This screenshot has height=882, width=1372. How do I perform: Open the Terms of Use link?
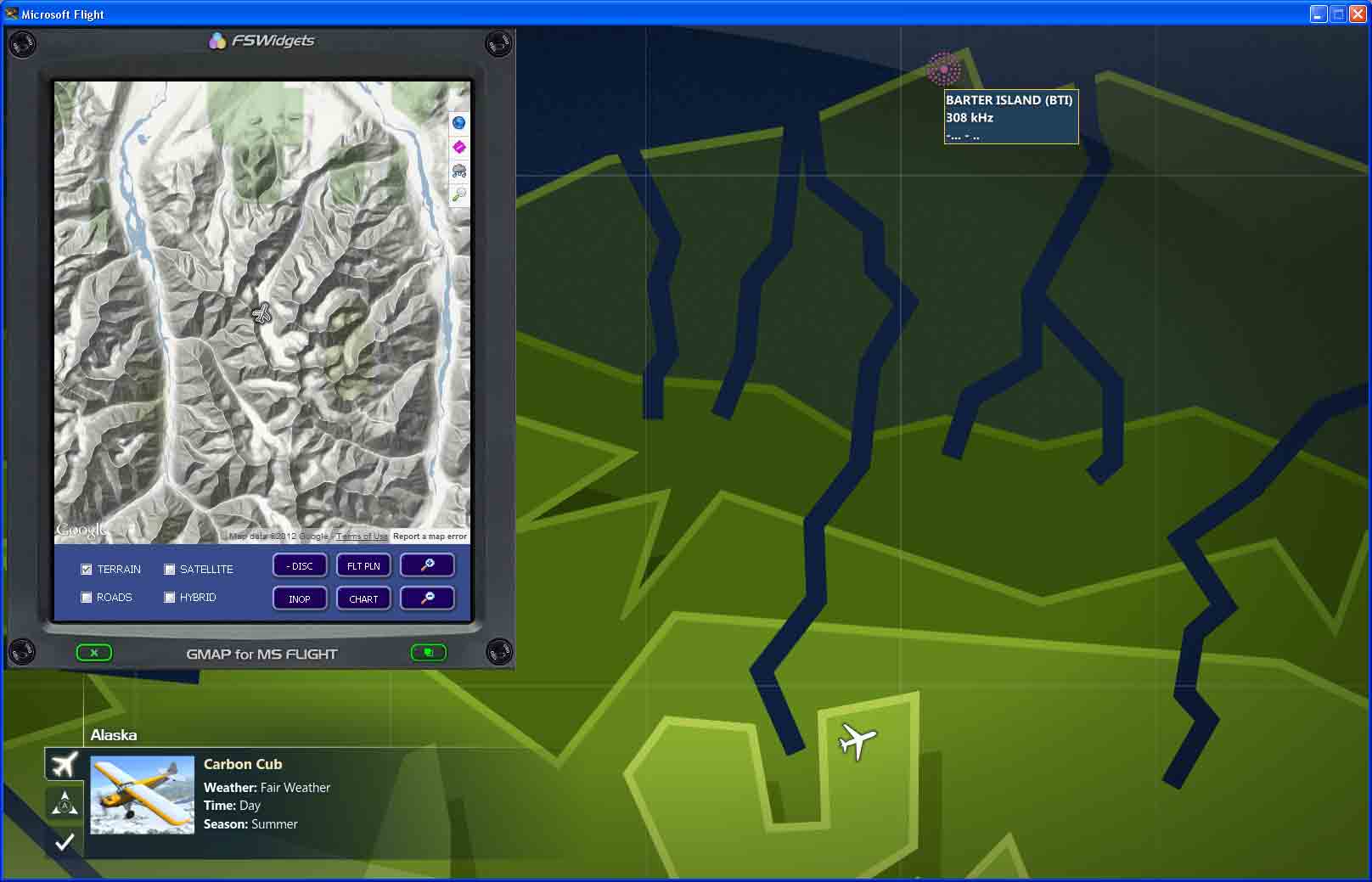coord(362,537)
